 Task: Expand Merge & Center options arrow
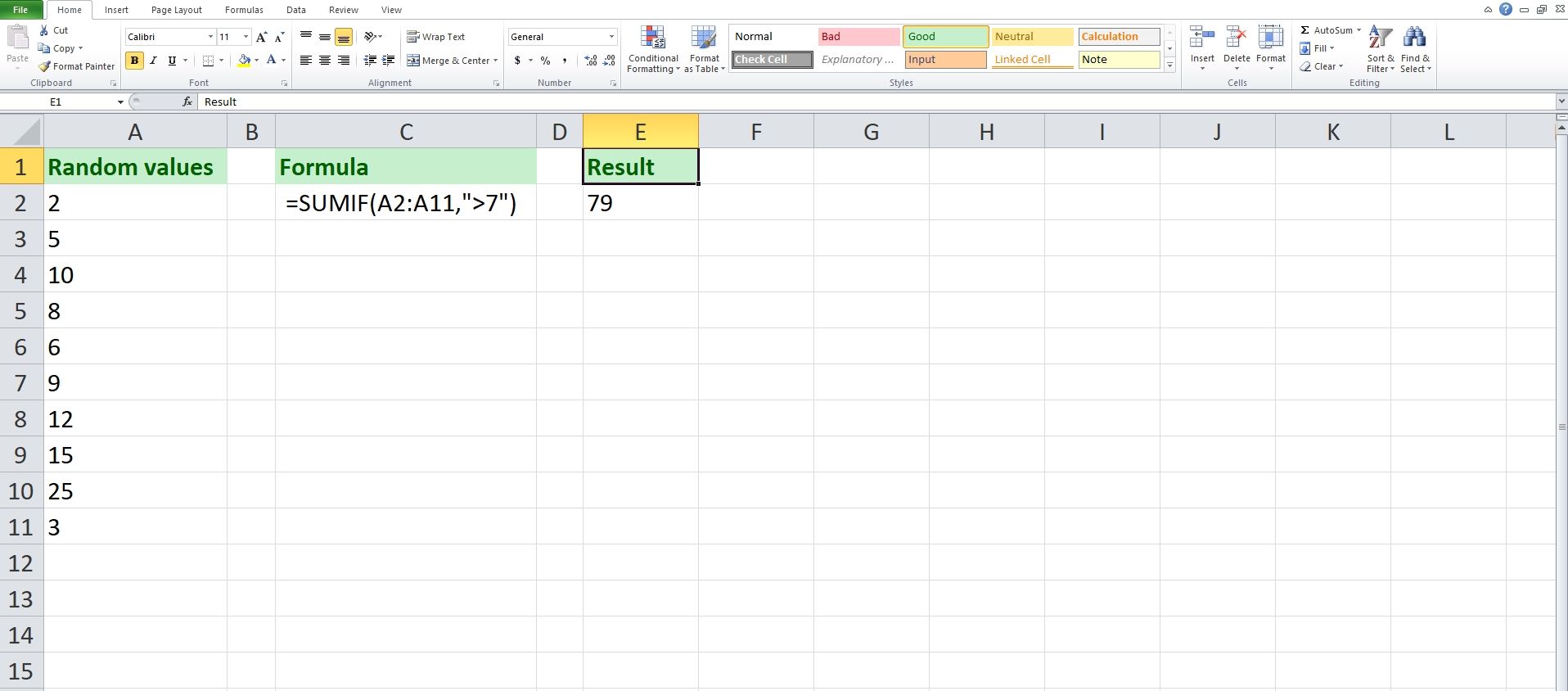click(495, 61)
